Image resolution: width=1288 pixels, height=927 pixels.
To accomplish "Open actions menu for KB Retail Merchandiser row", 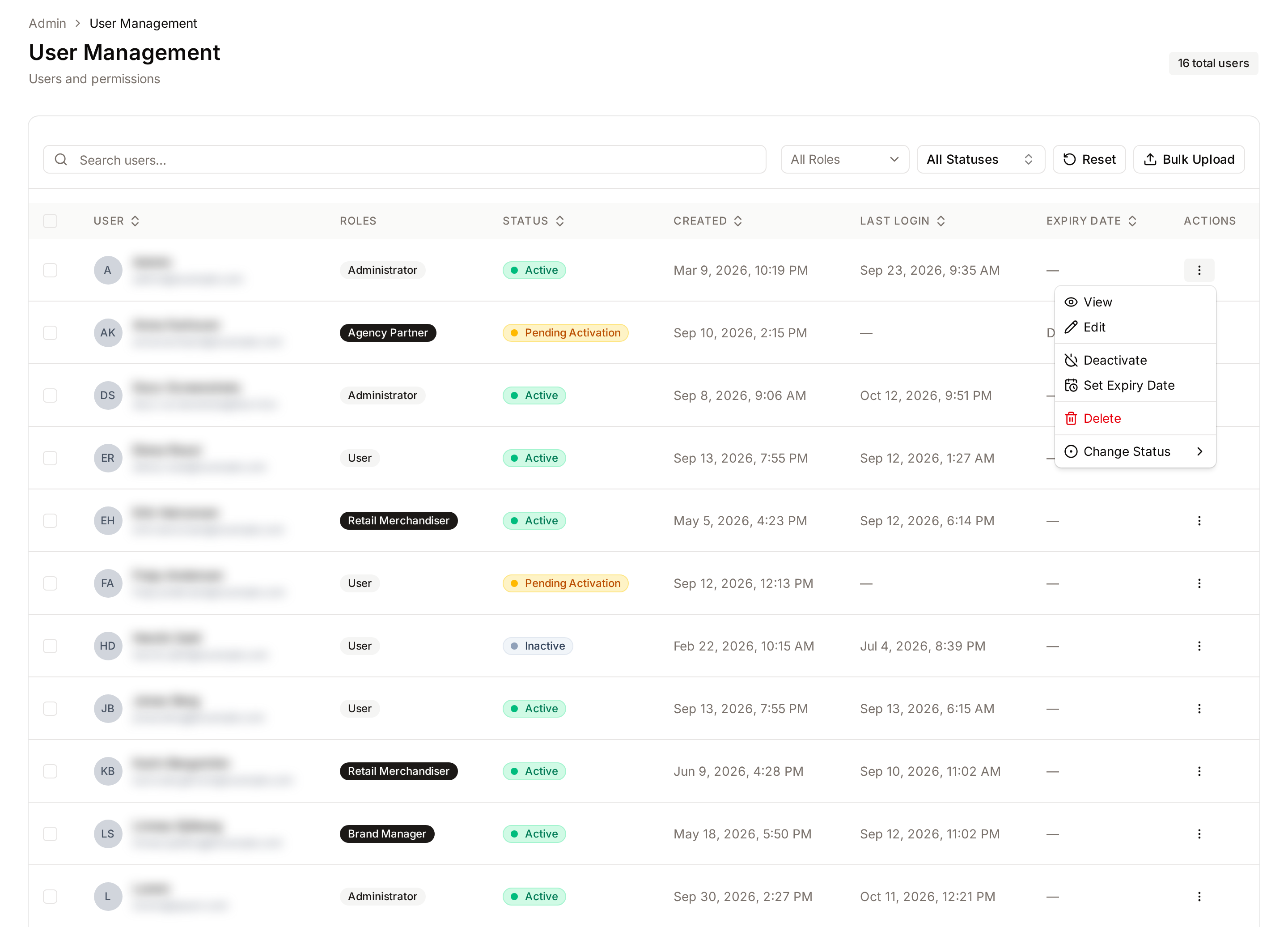I will 1199,771.
